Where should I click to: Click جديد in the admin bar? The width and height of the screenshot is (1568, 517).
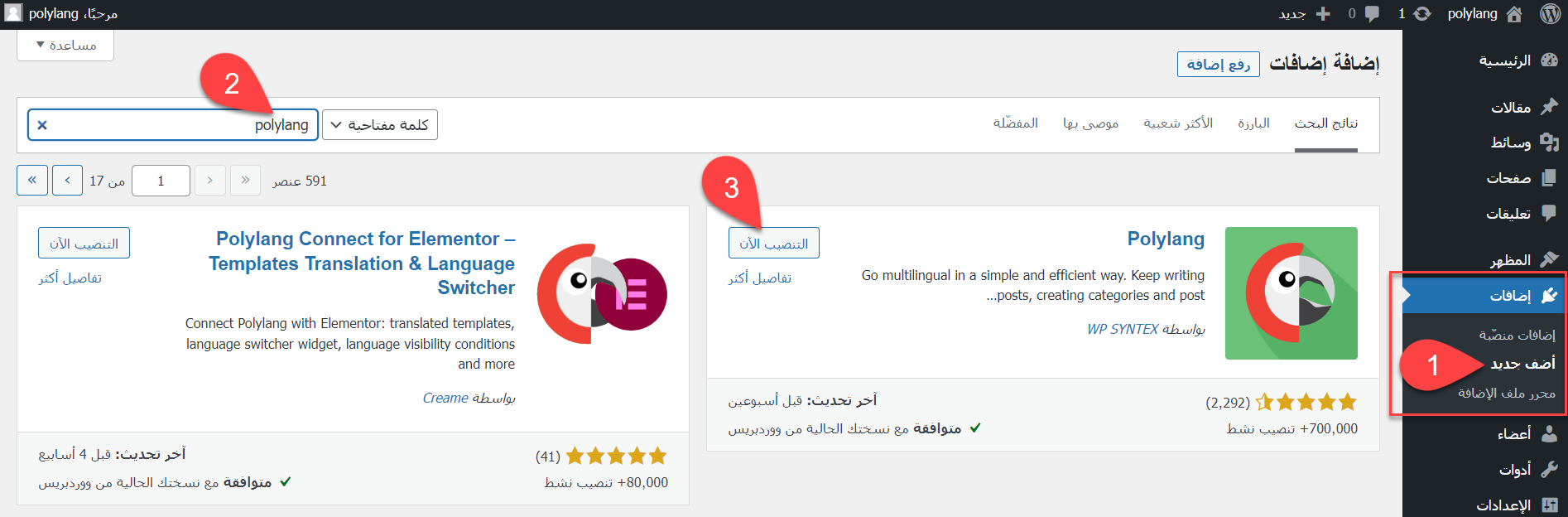(1292, 14)
